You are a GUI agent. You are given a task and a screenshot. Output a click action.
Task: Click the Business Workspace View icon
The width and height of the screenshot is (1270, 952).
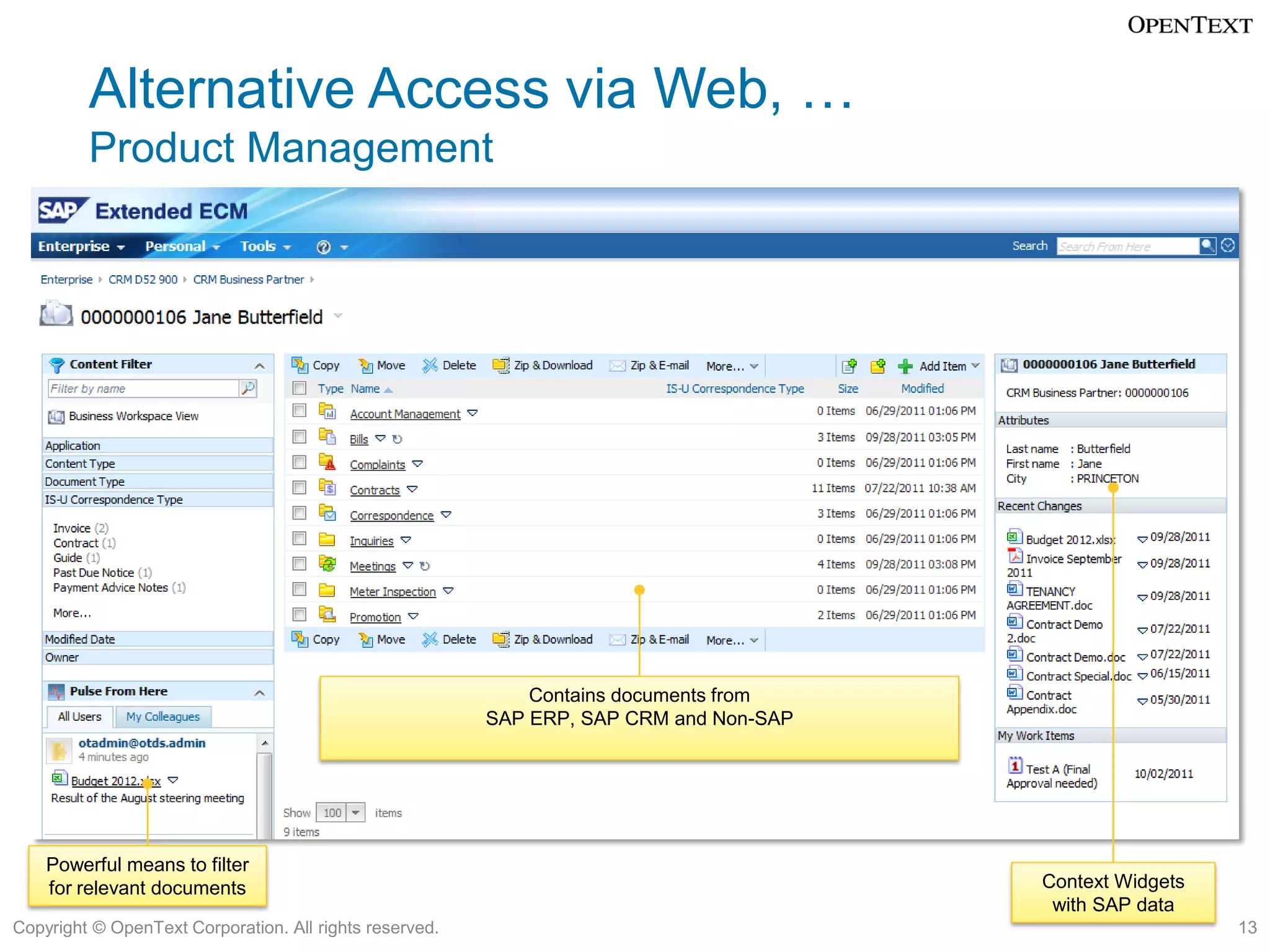[x=56, y=416]
